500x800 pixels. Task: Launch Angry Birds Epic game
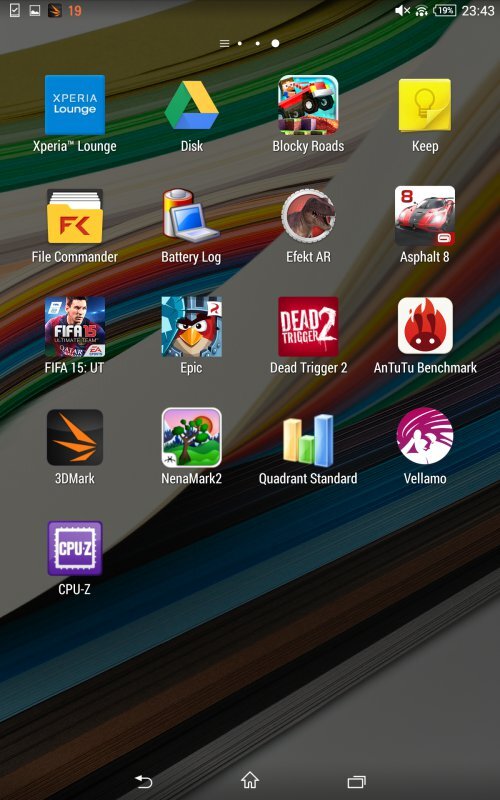(191, 327)
